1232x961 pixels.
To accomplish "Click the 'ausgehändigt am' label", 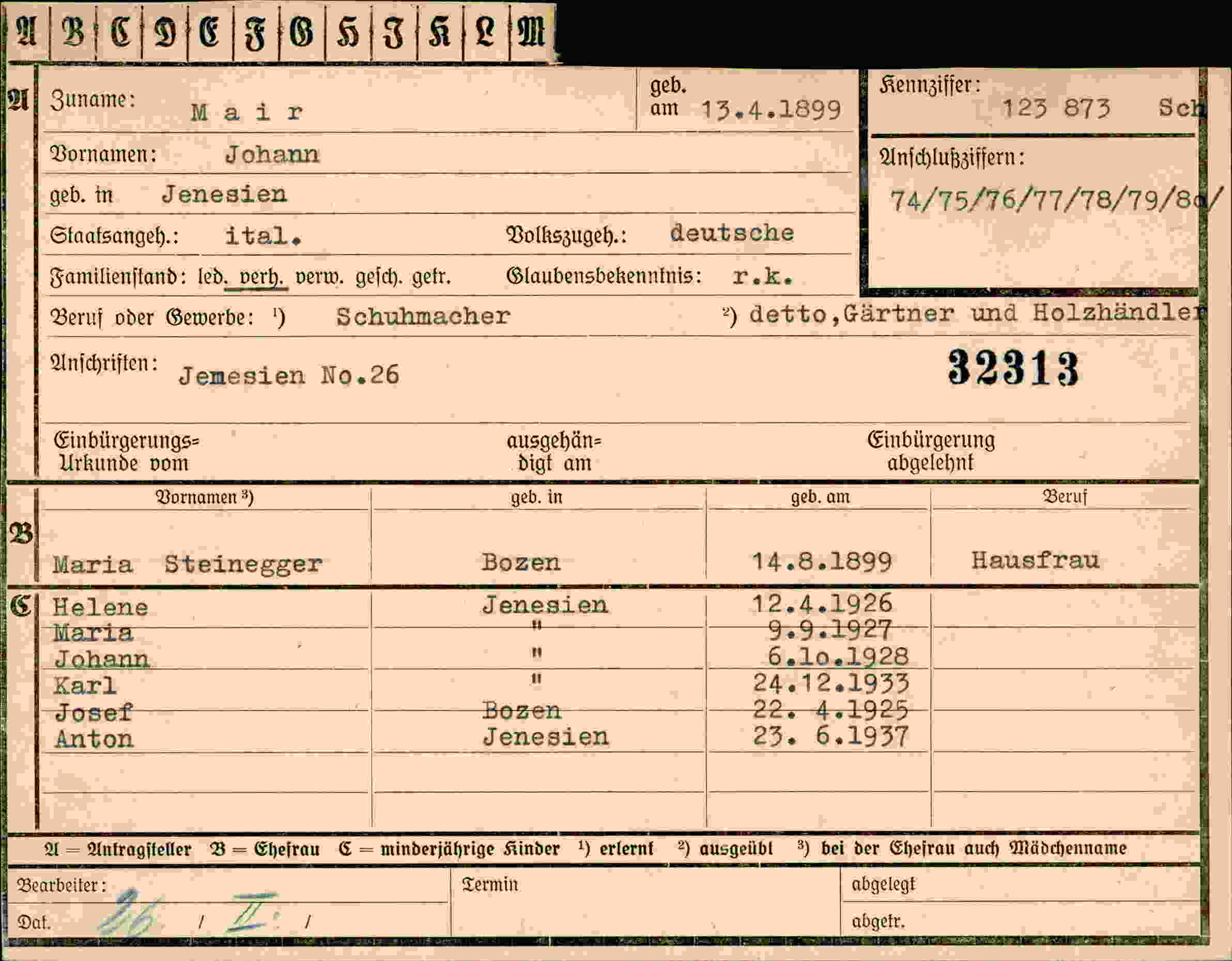I will 554,451.
